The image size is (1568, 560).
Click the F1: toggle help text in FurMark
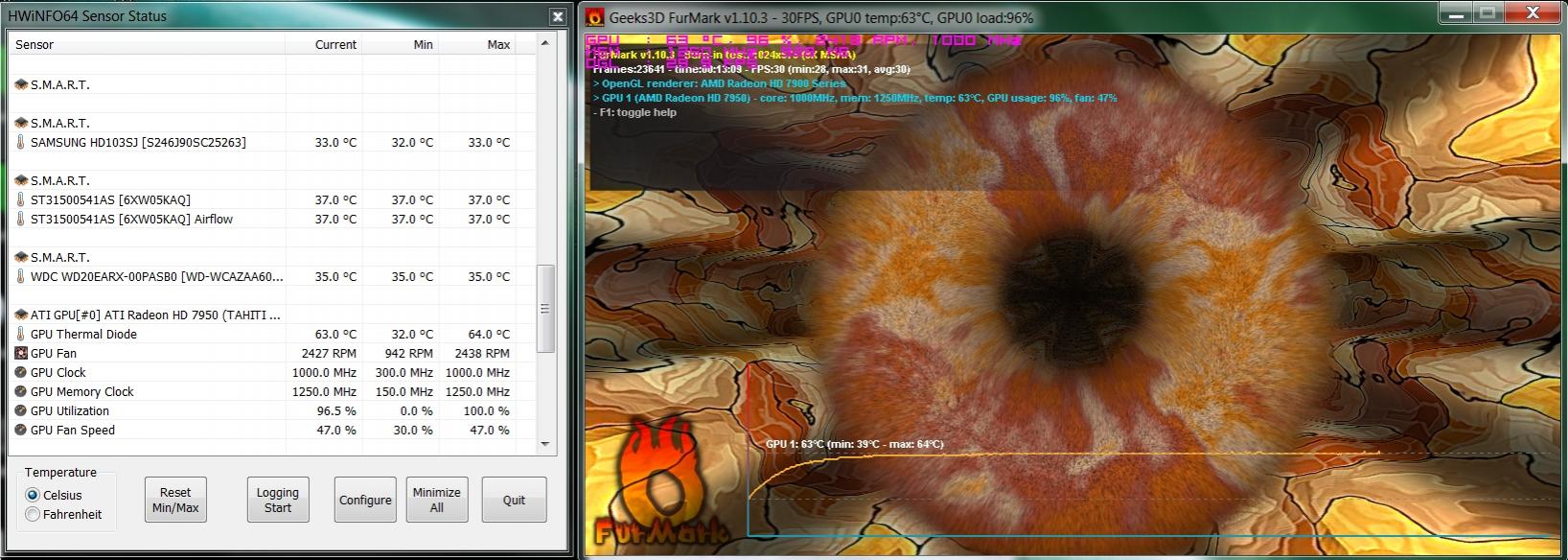[635, 112]
